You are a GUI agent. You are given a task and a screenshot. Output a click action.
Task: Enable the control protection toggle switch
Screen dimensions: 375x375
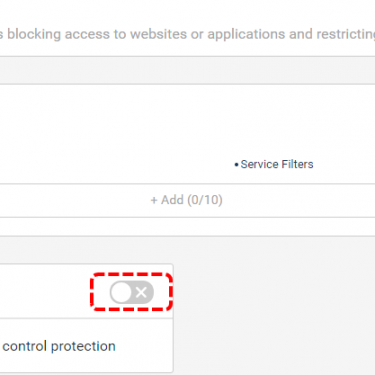click(x=132, y=292)
